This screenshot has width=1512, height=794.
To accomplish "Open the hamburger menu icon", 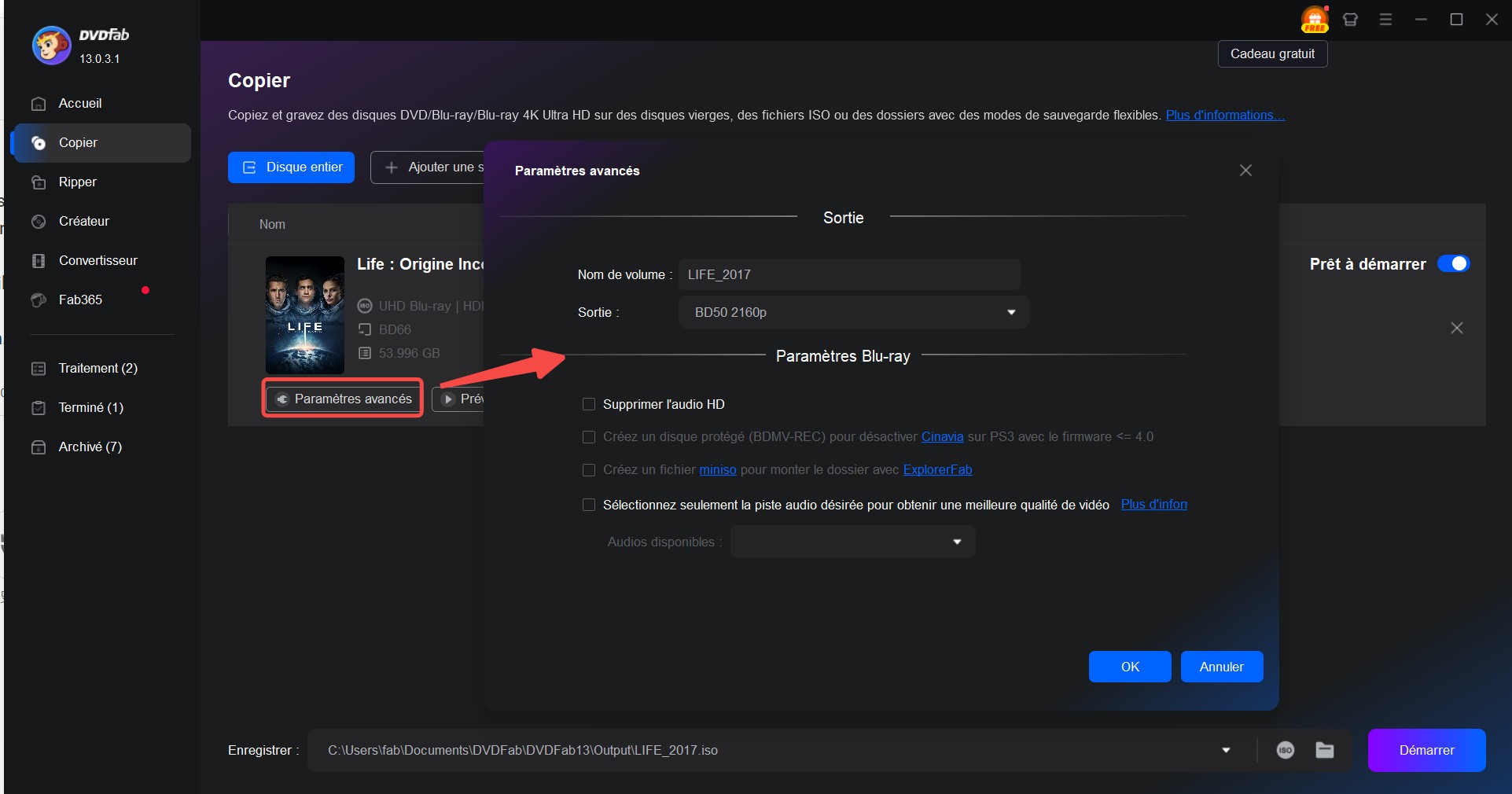I will click(x=1385, y=20).
